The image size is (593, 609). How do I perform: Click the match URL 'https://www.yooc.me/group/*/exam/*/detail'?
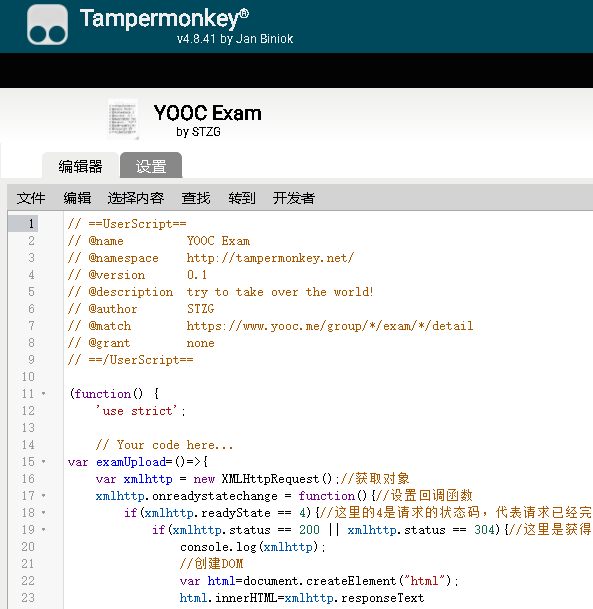(330, 326)
